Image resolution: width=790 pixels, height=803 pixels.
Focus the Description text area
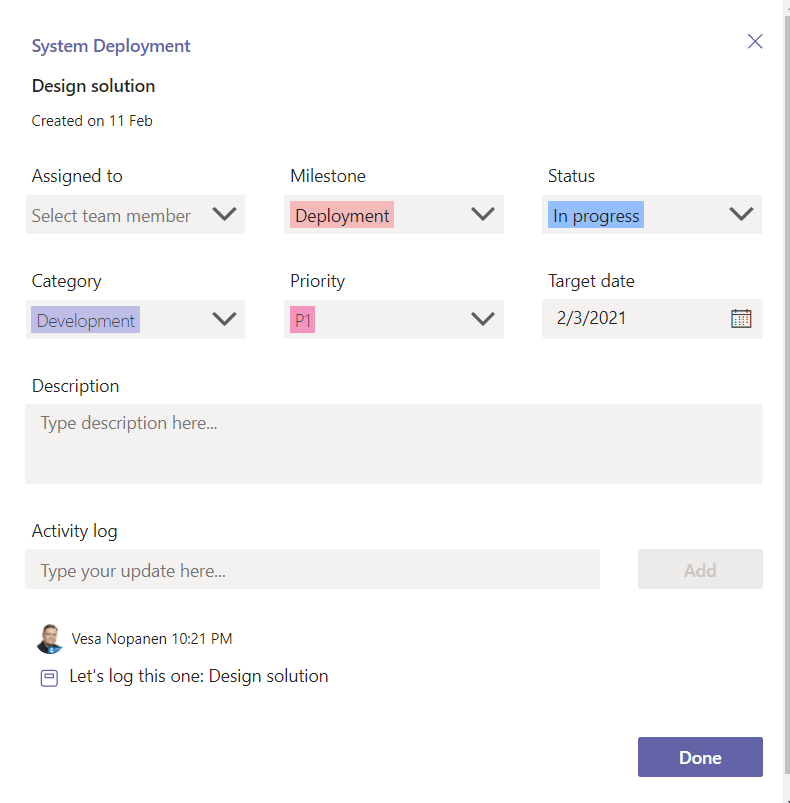[394, 444]
